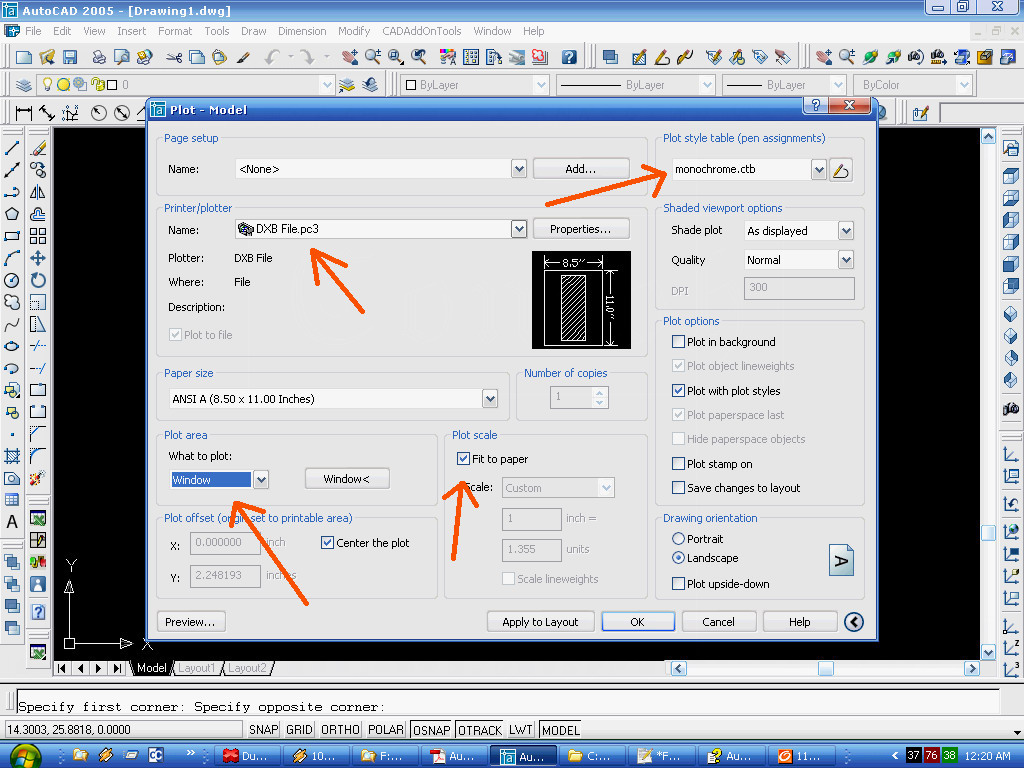The image size is (1024, 768).
Task: Click the Hatch draw tool
Action: coord(12,456)
